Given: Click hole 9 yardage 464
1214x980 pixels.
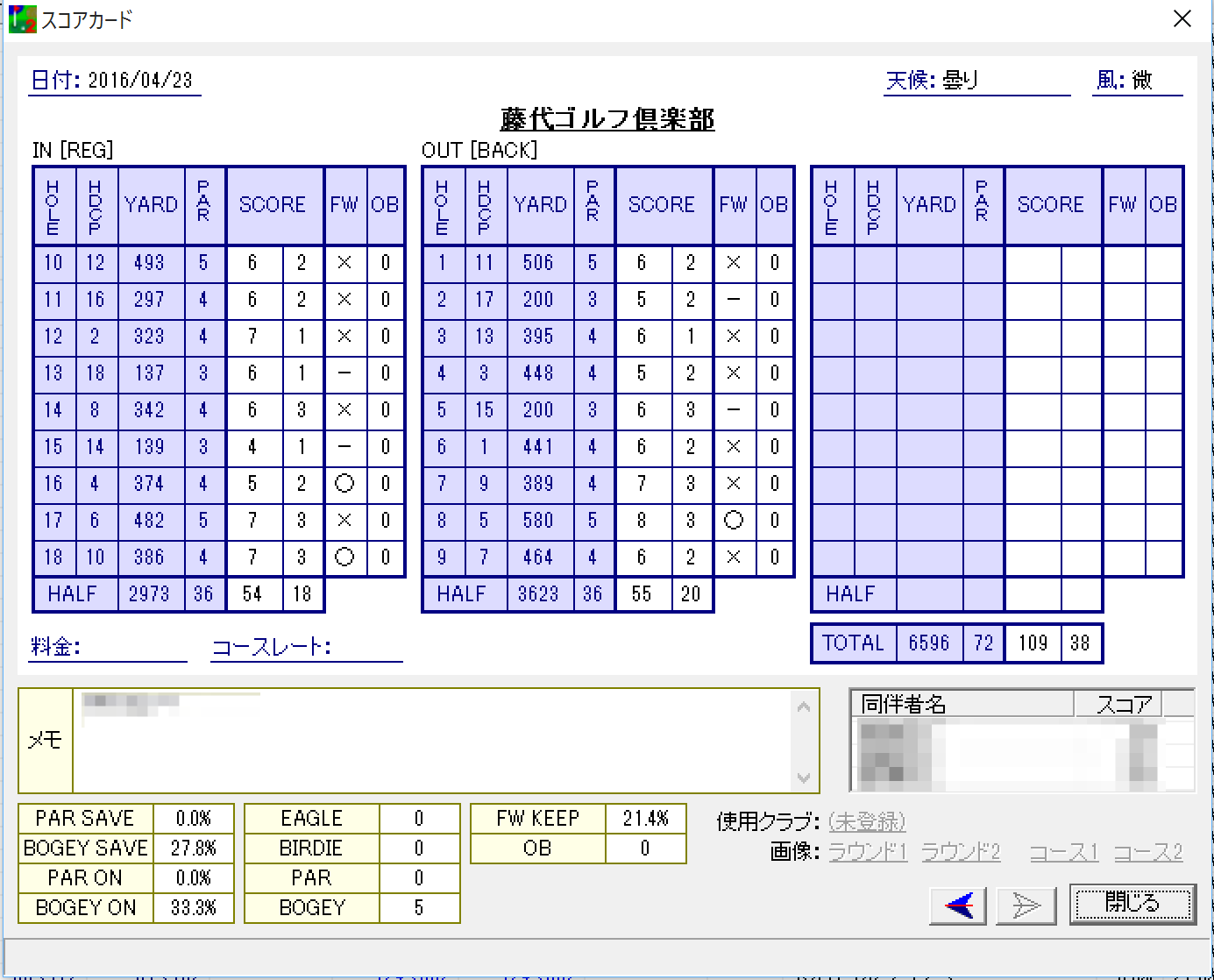Looking at the screenshot, I should 538,557.
